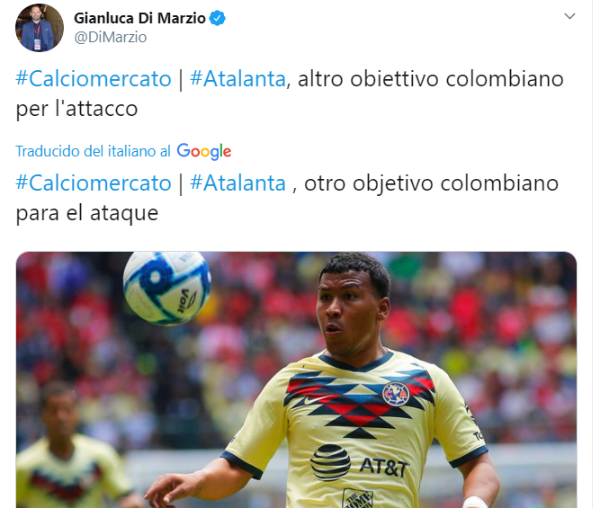Click the AT&T globe logo on jersey
The image size is (600, 508).
(330, 462)
